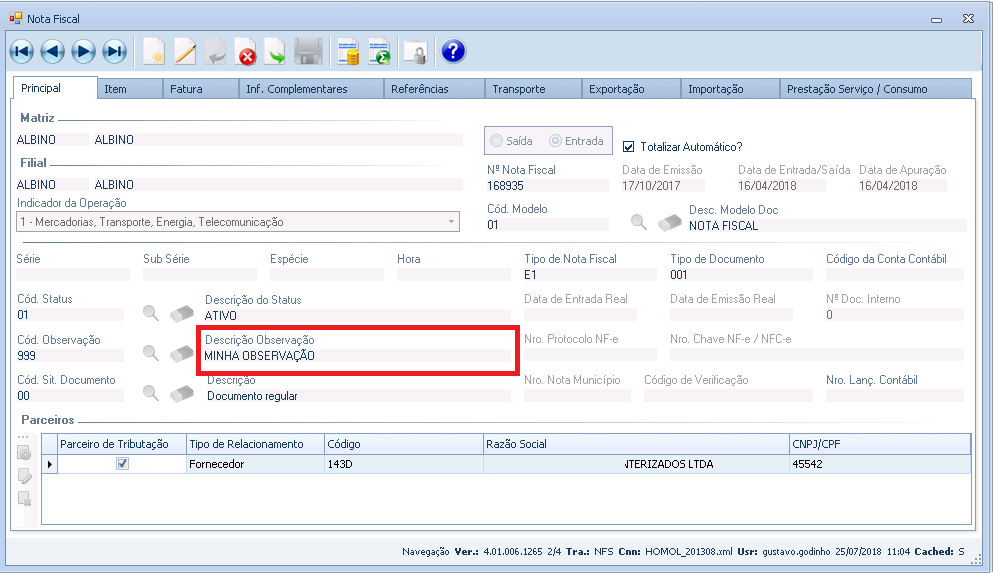The width and height of the screenshot is (993, 574).
Task: Open the Inf. Complementares tab
Action: pos(296,89)
